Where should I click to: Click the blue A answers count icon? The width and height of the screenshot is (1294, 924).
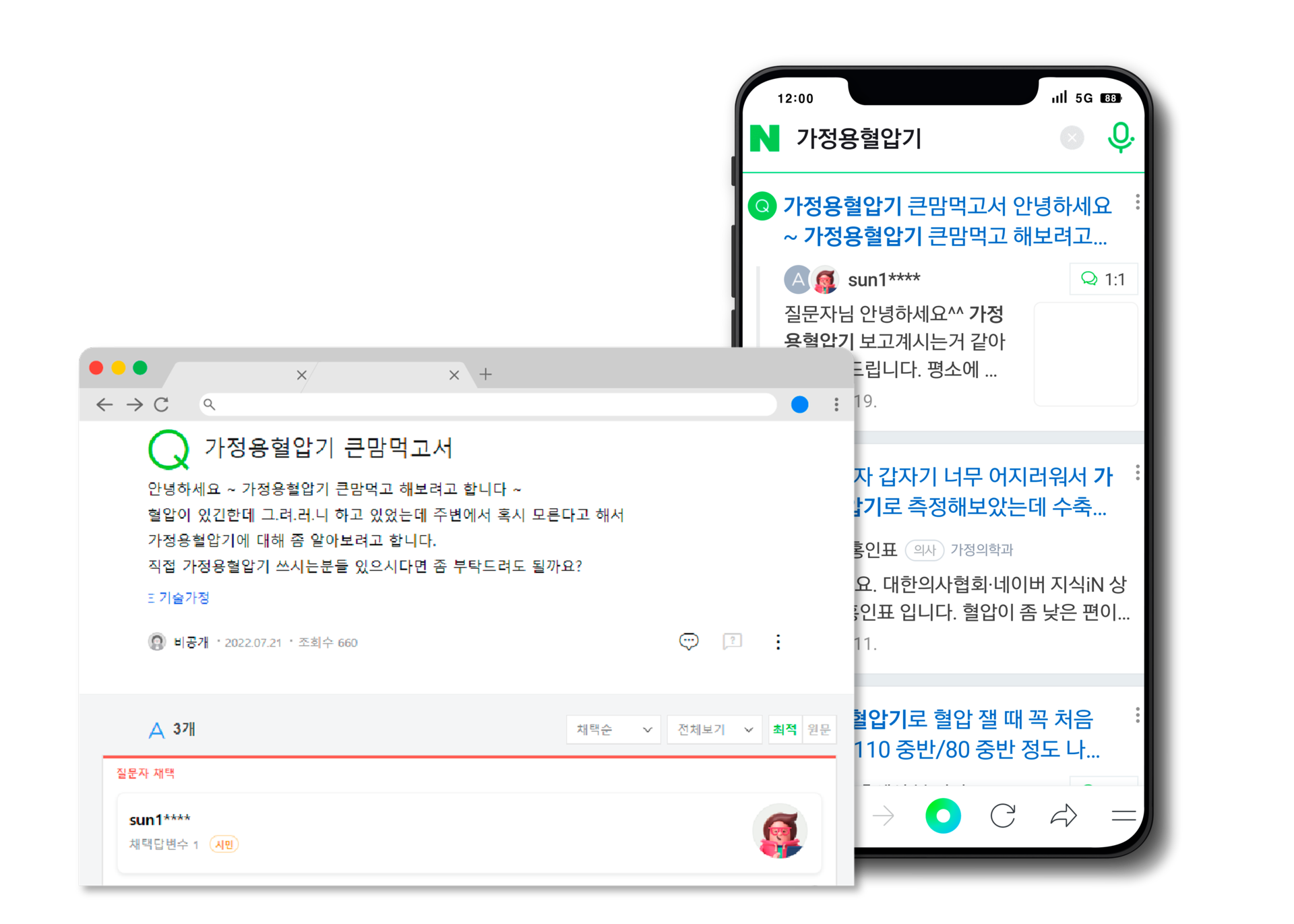click(x=156, y=729)
